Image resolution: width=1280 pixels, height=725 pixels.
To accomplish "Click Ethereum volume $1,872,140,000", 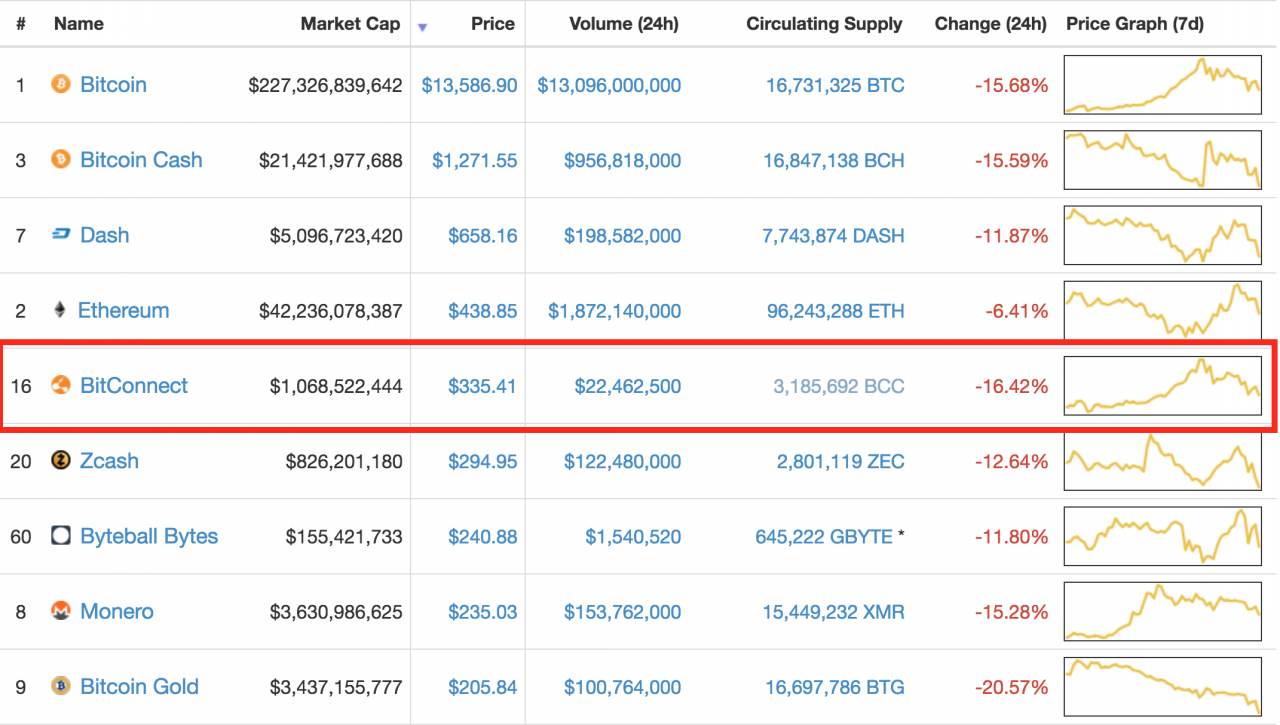I will (615, 311).
